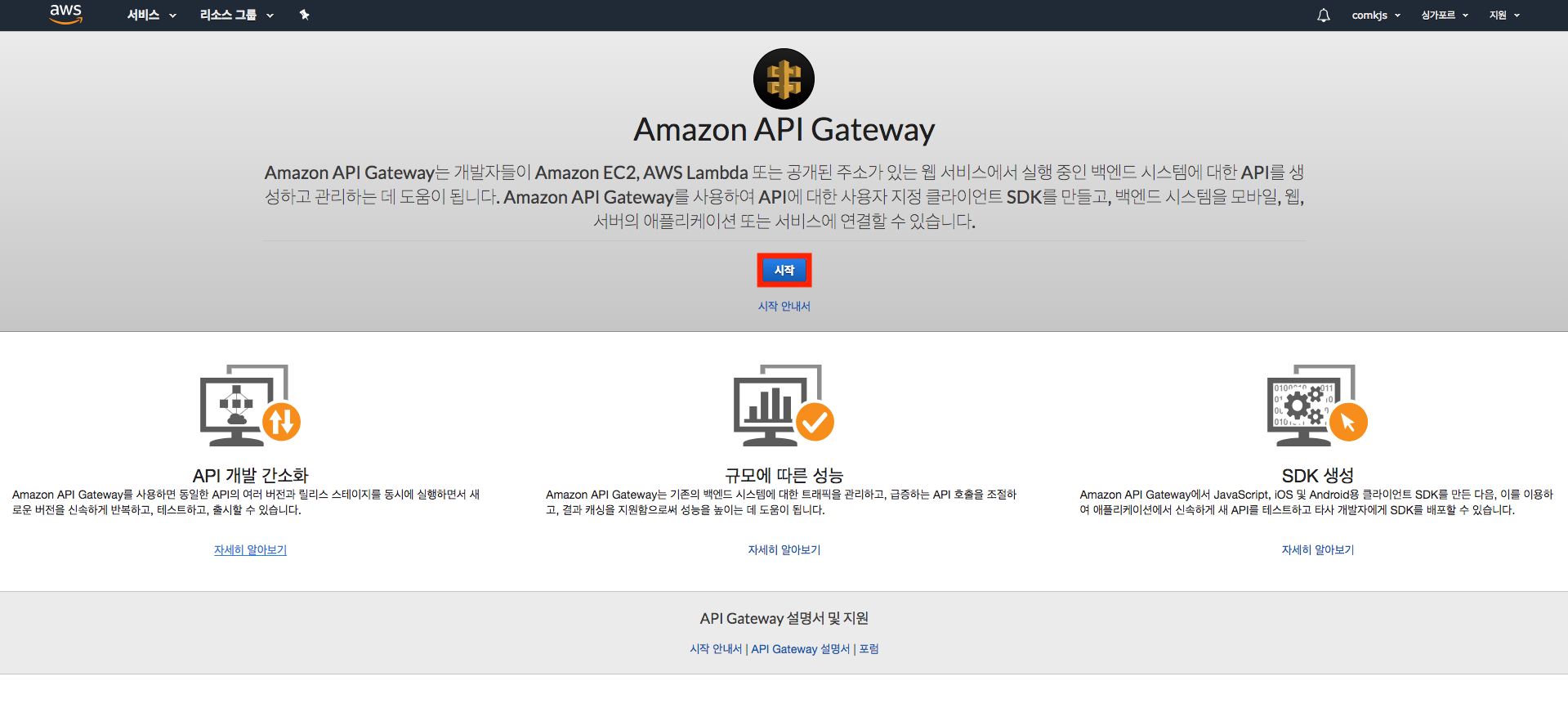Visit the 포럼 link in the footer
This screenshot has width=1568, height=708.
tap(869, 649)
